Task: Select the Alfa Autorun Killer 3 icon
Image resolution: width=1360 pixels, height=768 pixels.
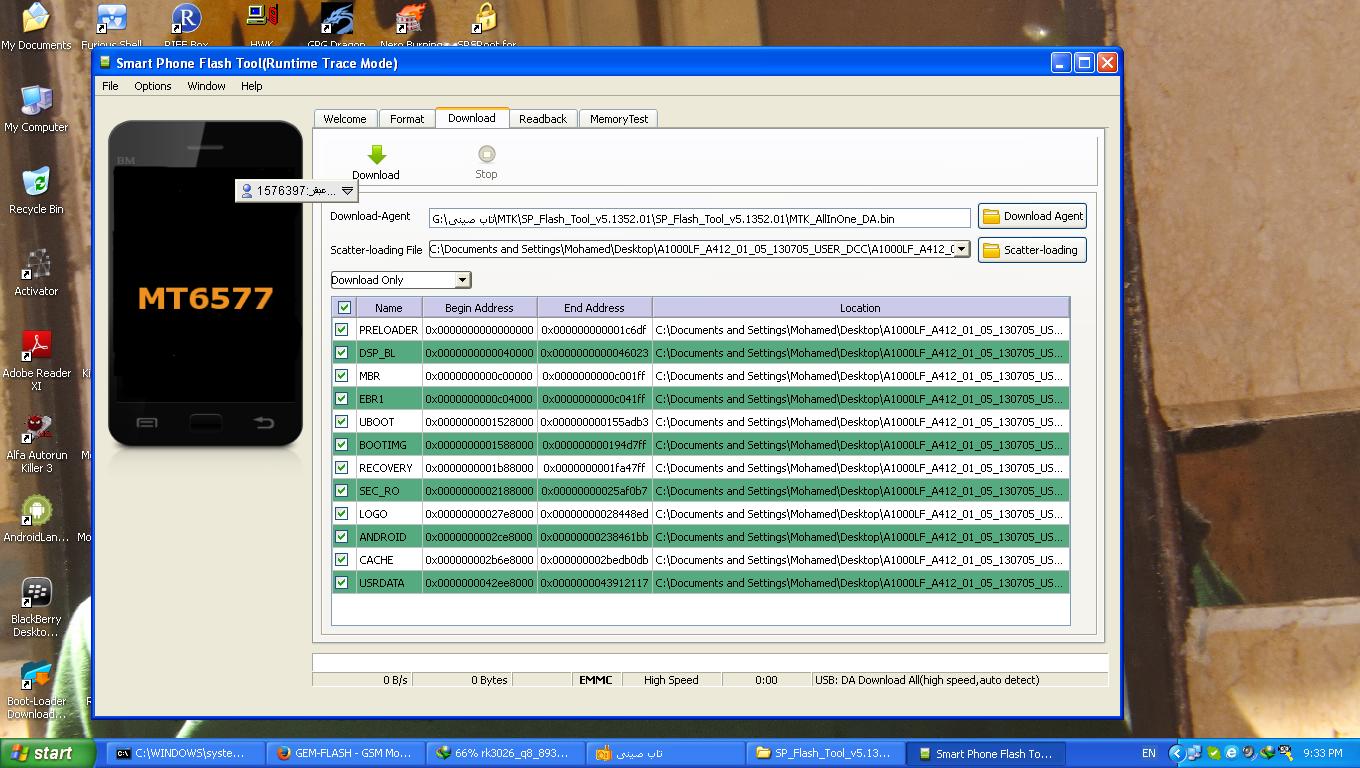Action: pos(36,429)
